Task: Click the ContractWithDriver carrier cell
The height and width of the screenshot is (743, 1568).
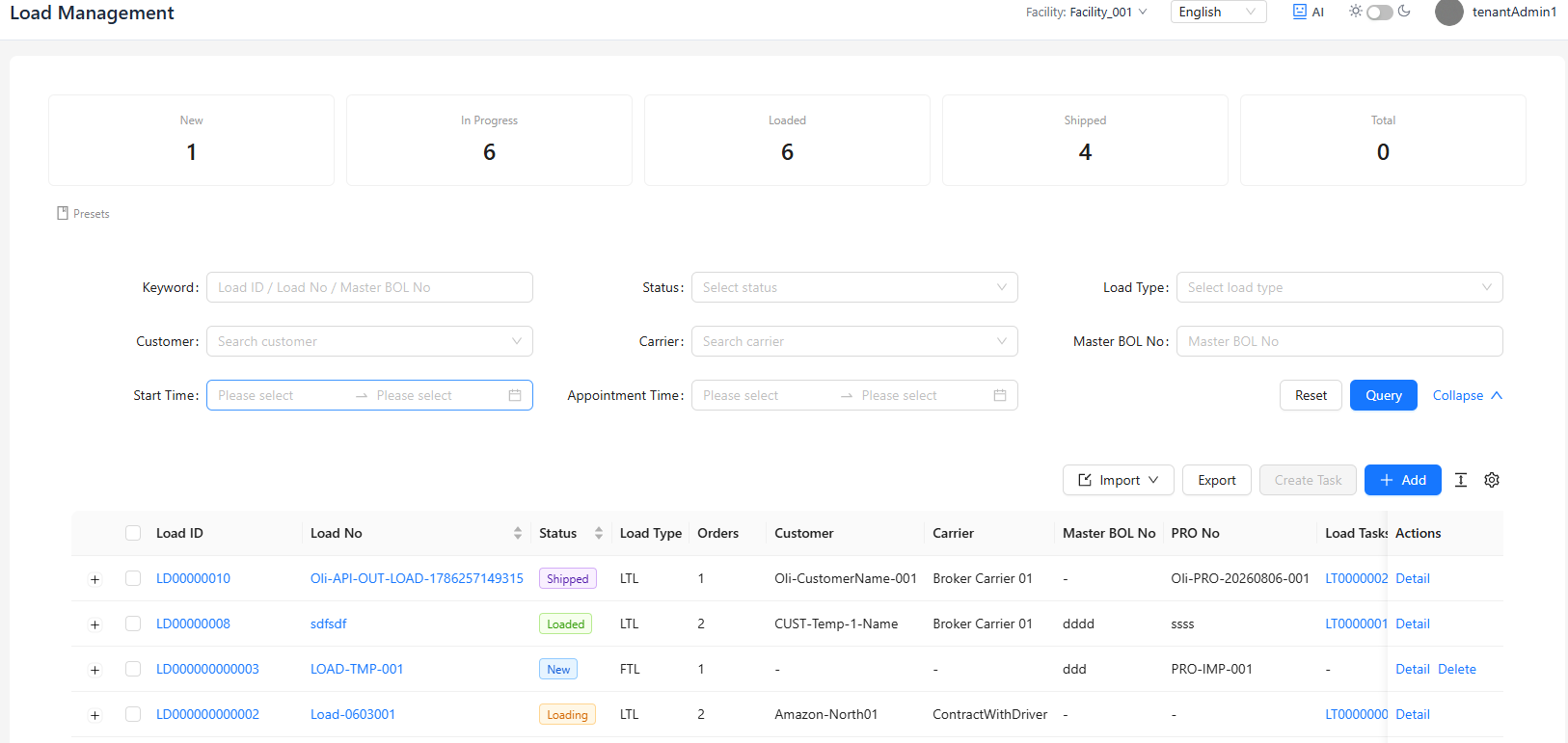Action: tap(990, 714)
